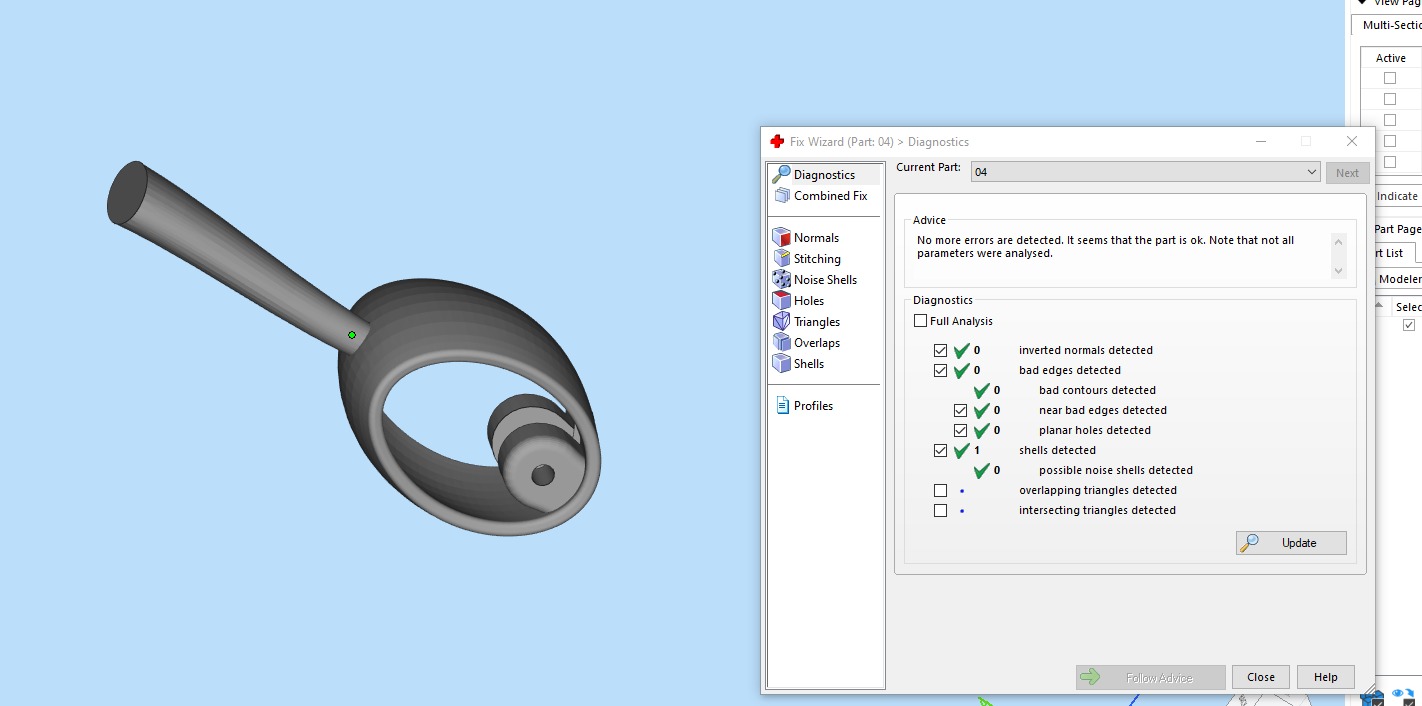
Task: Uncheck shells detected checkbox
Action: 940,451
